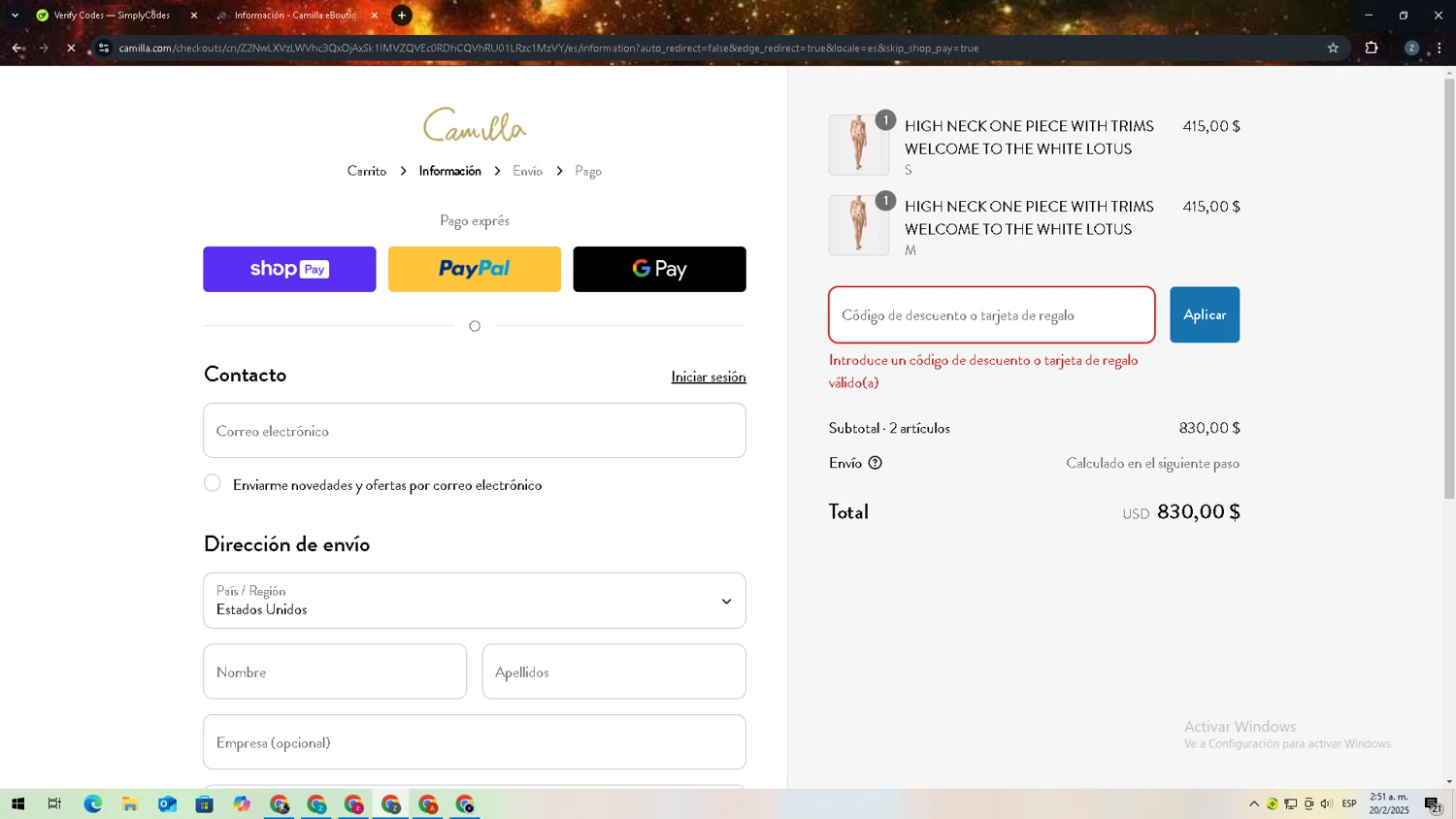The height and width of the screenshot is (819, 1456).
Task: Click the browser back arrow
Action: click(x=17, y=48)
